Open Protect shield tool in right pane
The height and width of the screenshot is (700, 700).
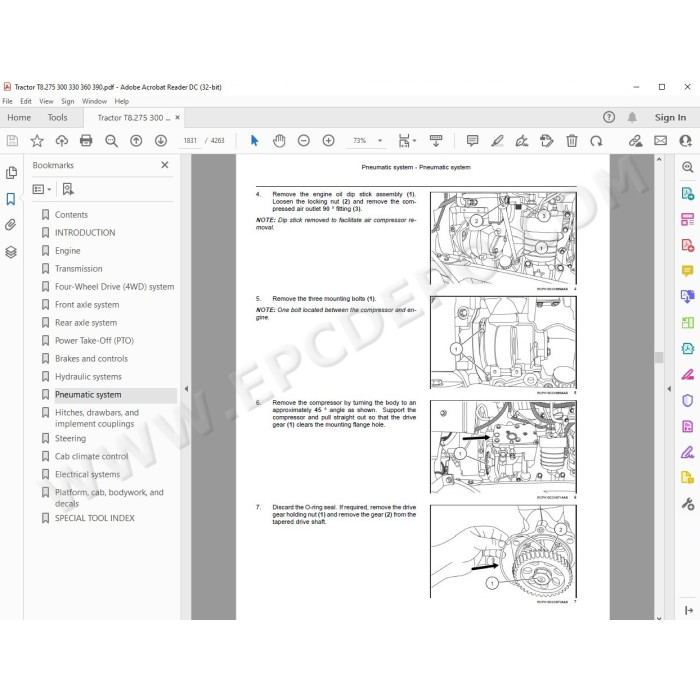(688, 400)
